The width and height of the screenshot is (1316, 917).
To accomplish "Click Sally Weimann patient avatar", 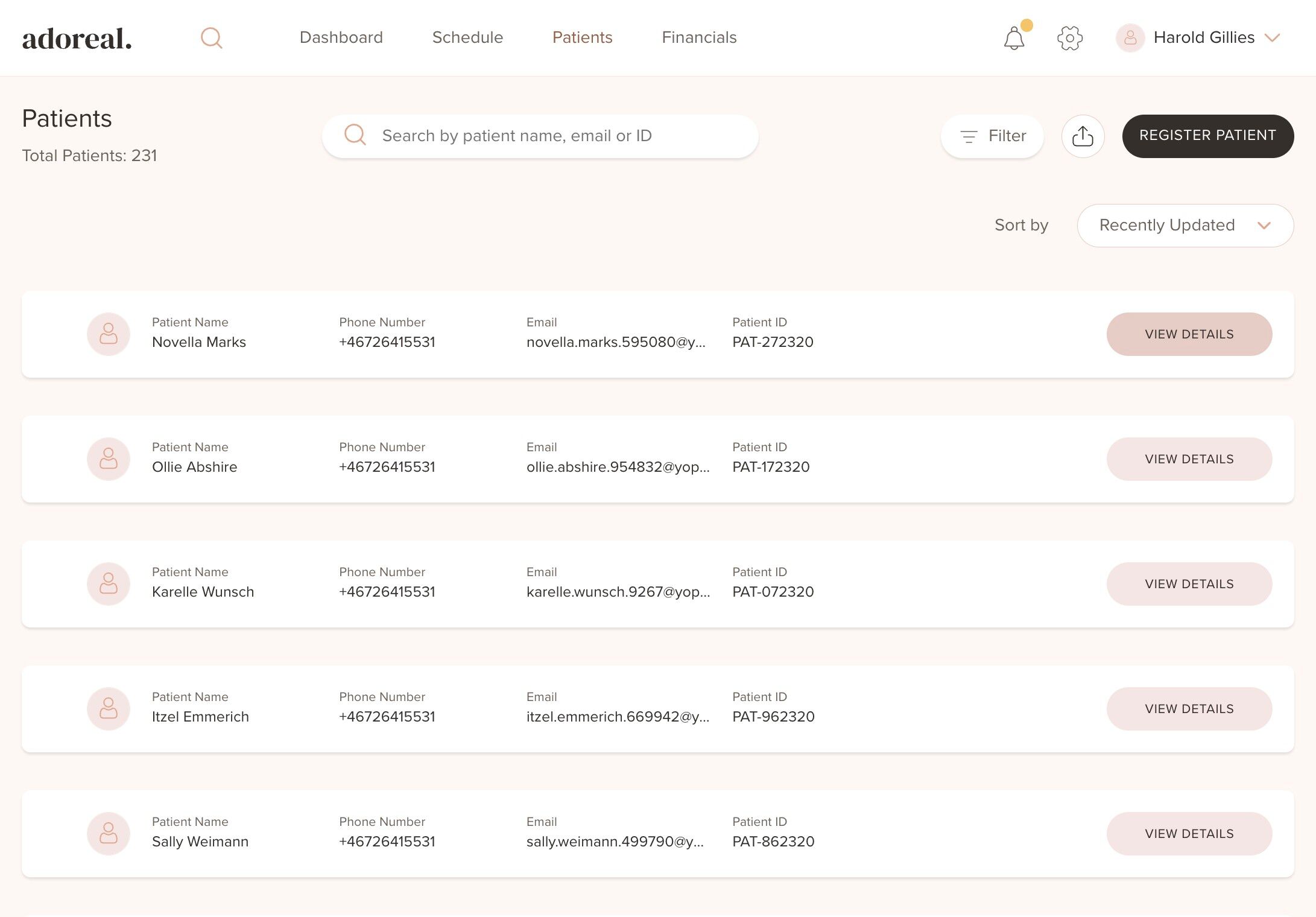I will pos(109,833).
